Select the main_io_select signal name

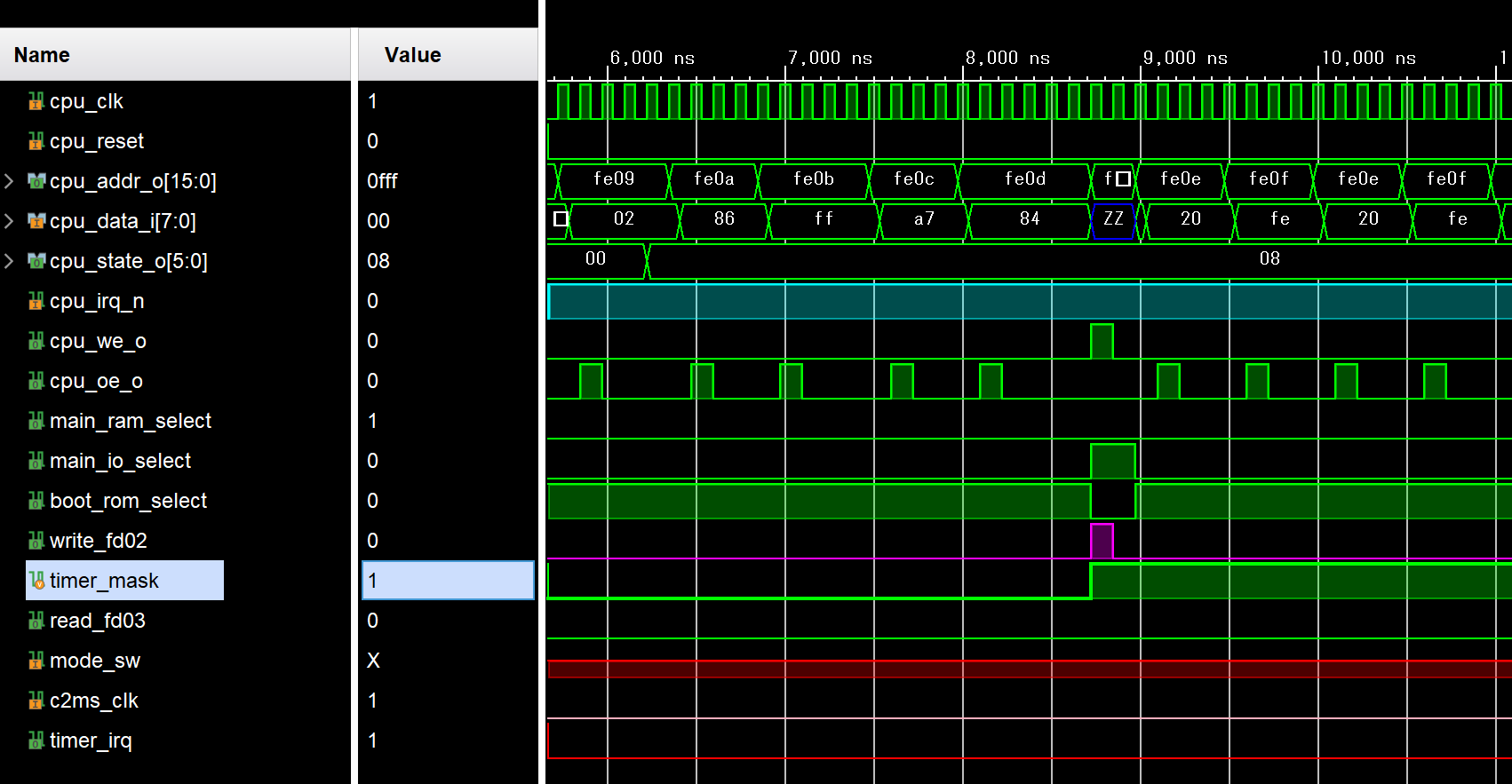click(x=120, y=461)
